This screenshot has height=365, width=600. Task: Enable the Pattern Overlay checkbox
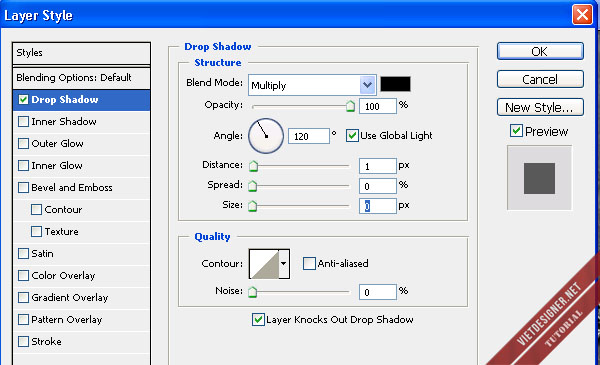point(23,319)
